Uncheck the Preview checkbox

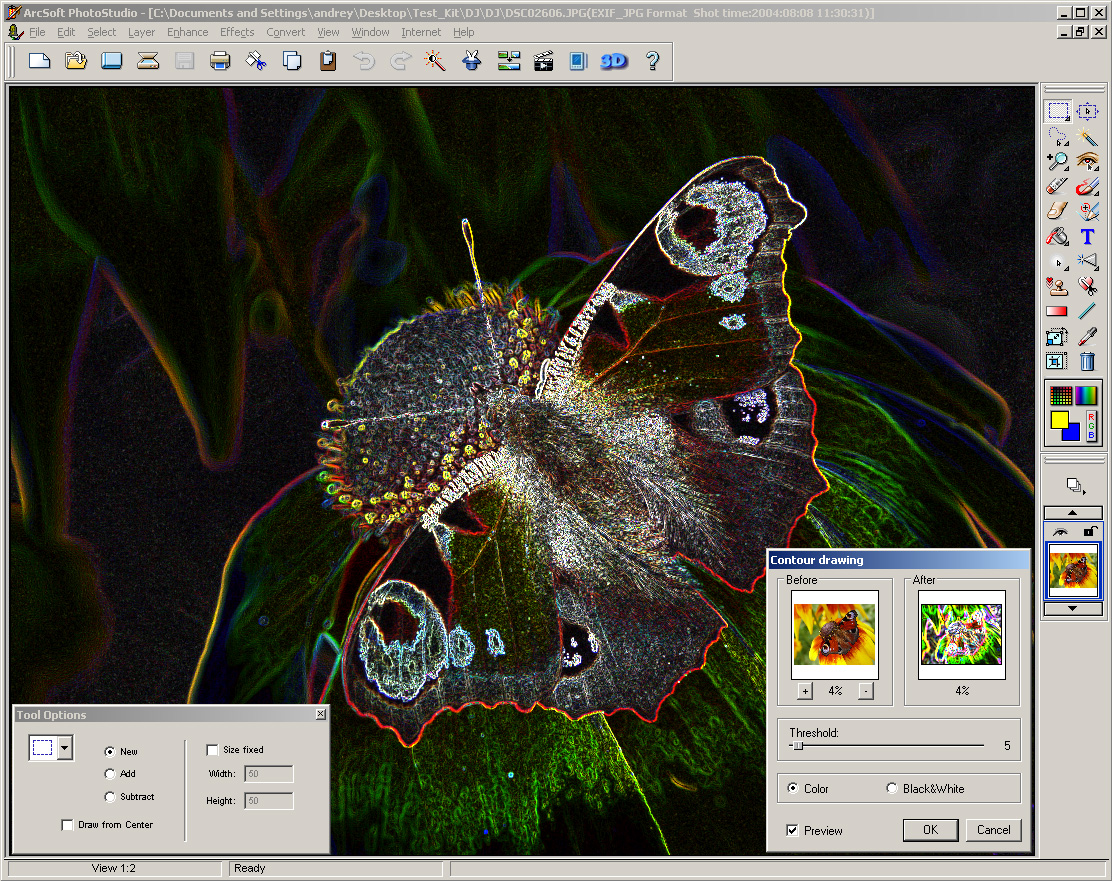tap(792, 831)
